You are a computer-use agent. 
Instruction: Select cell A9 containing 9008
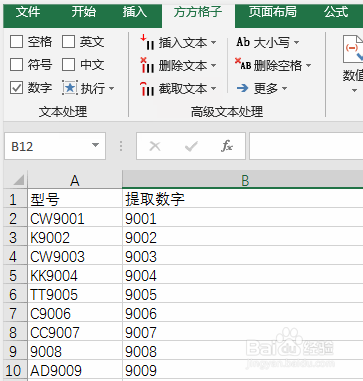75,351
